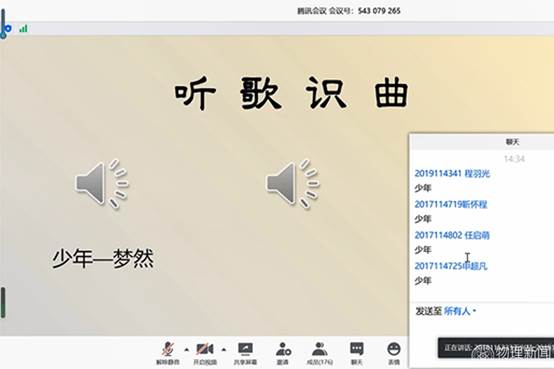Select sender 2019114341 程羽光 in chat
Viewport: 554px width, 369px height.
point(452,173)
